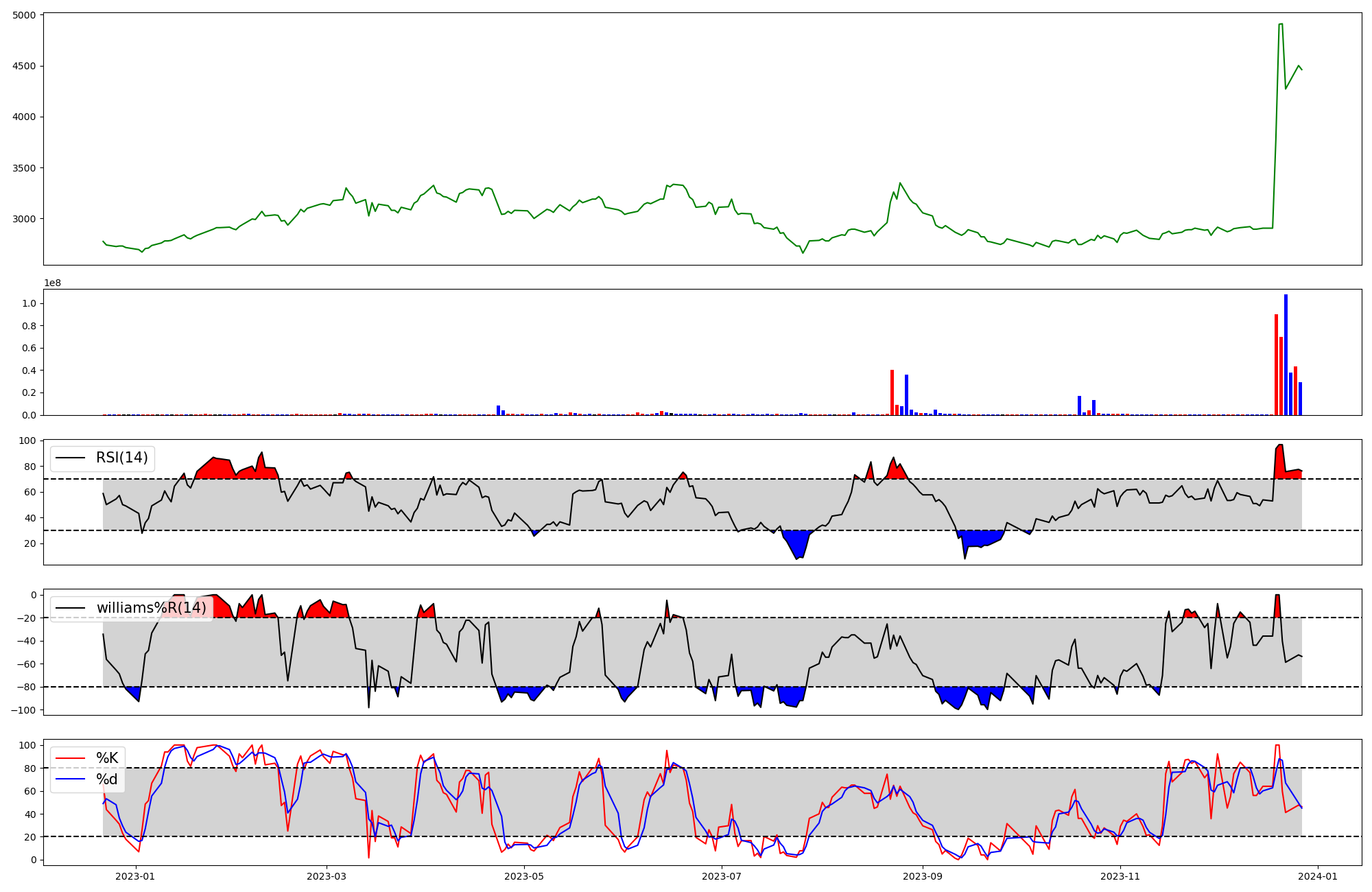The width and height of the screenshot is (1372, 892).
Task: Click the 3500 price axis label
Action: (x=24, y=168)
